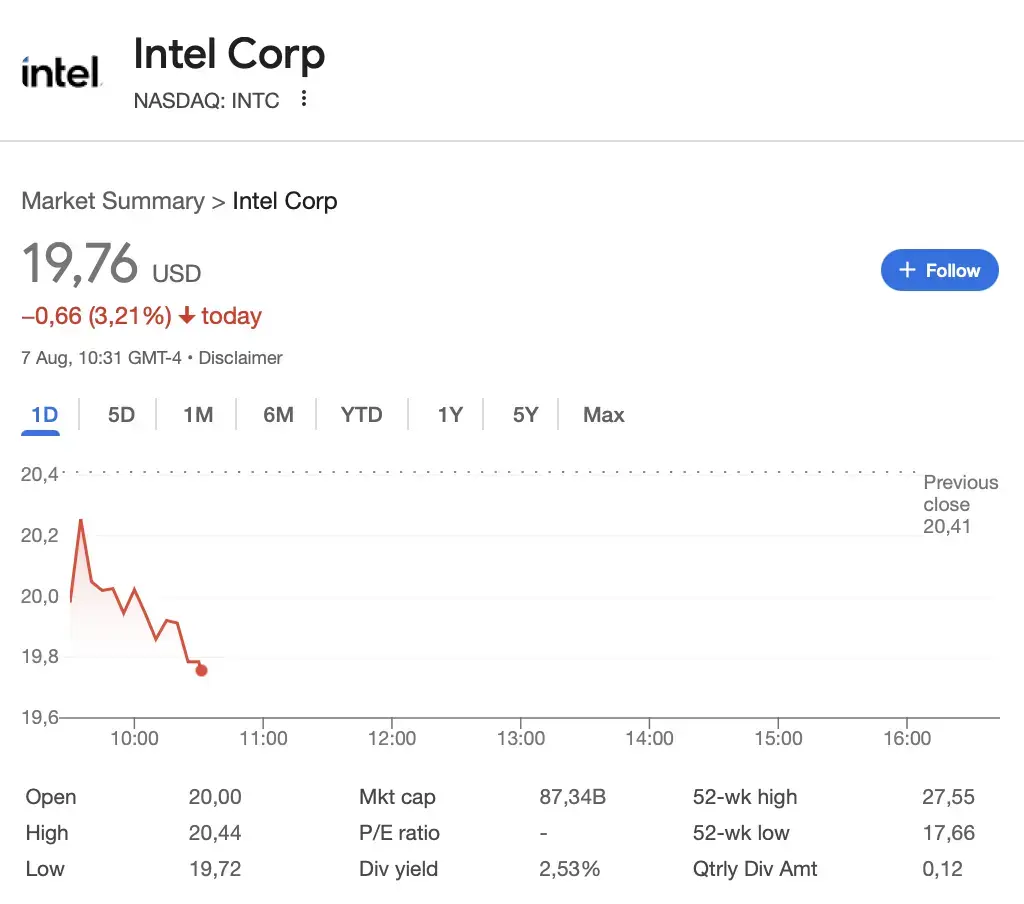This screenshot has width=1024, height=904.
Task: Open the three-dot overflow menu next to NASDAQ: INTC
Action: pos(303,100)
